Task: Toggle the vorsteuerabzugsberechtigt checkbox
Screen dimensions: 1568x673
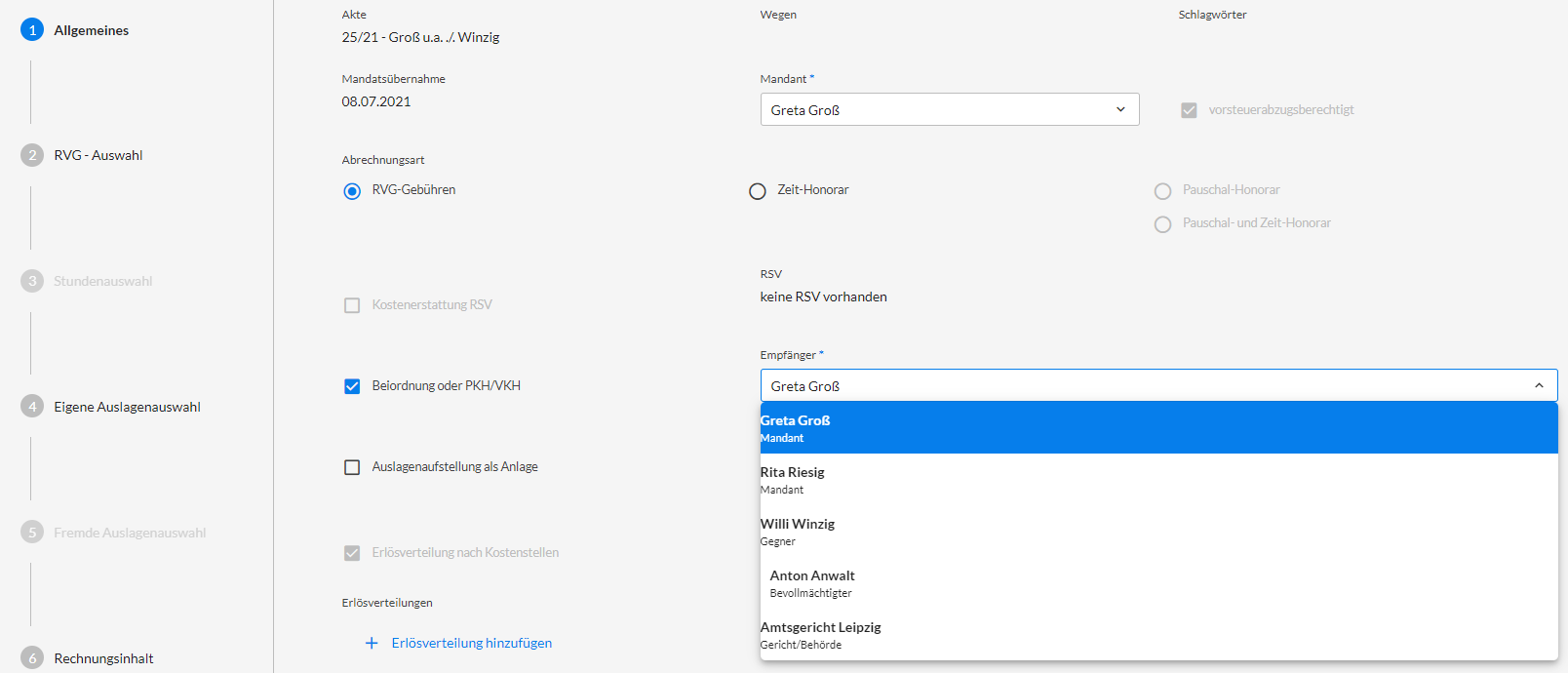Action: tap(1189, 110)
